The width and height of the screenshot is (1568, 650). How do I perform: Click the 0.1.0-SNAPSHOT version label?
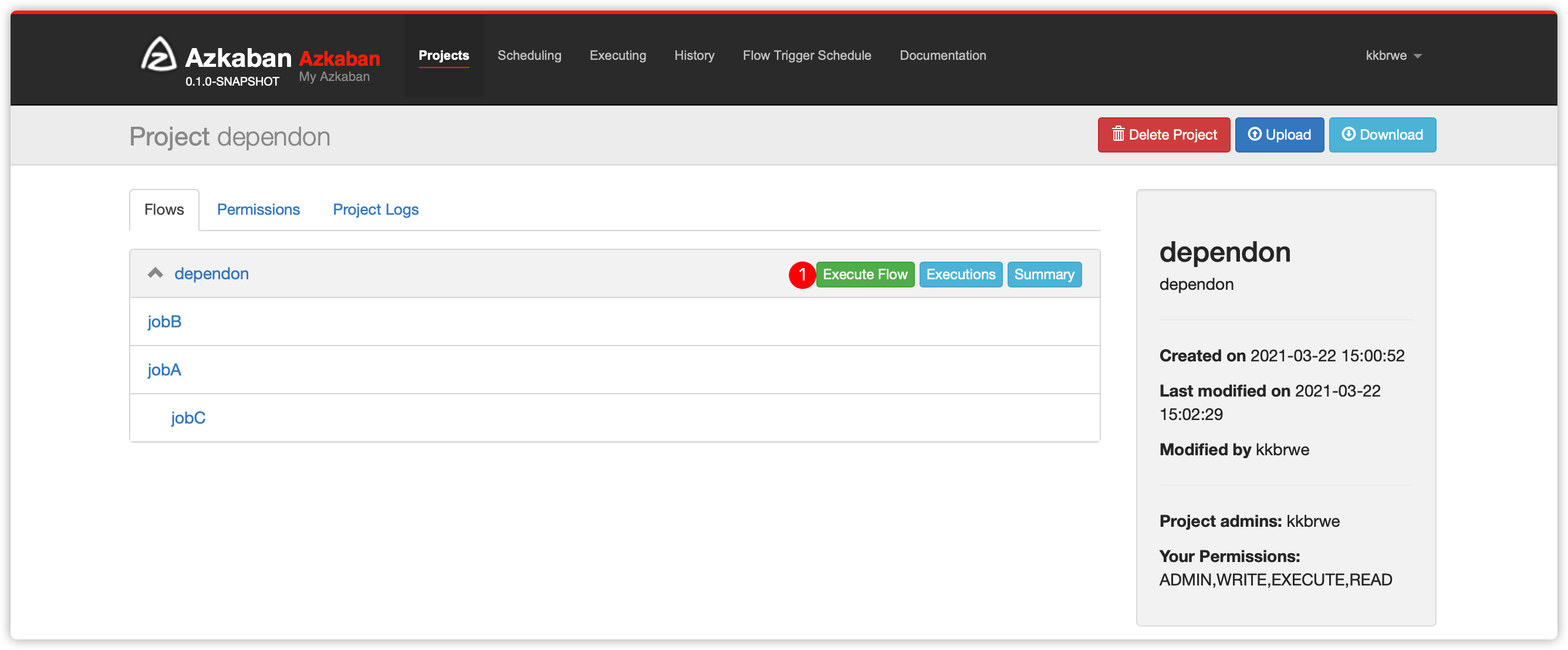(232, 82)
